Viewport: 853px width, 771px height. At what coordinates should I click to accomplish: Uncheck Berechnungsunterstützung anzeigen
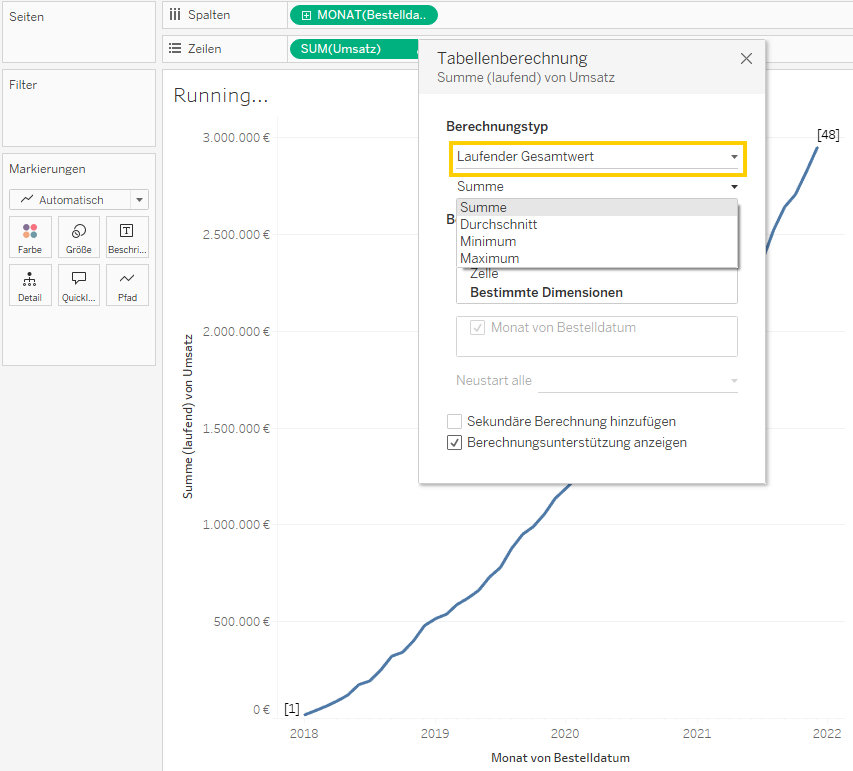pos(455,442)
